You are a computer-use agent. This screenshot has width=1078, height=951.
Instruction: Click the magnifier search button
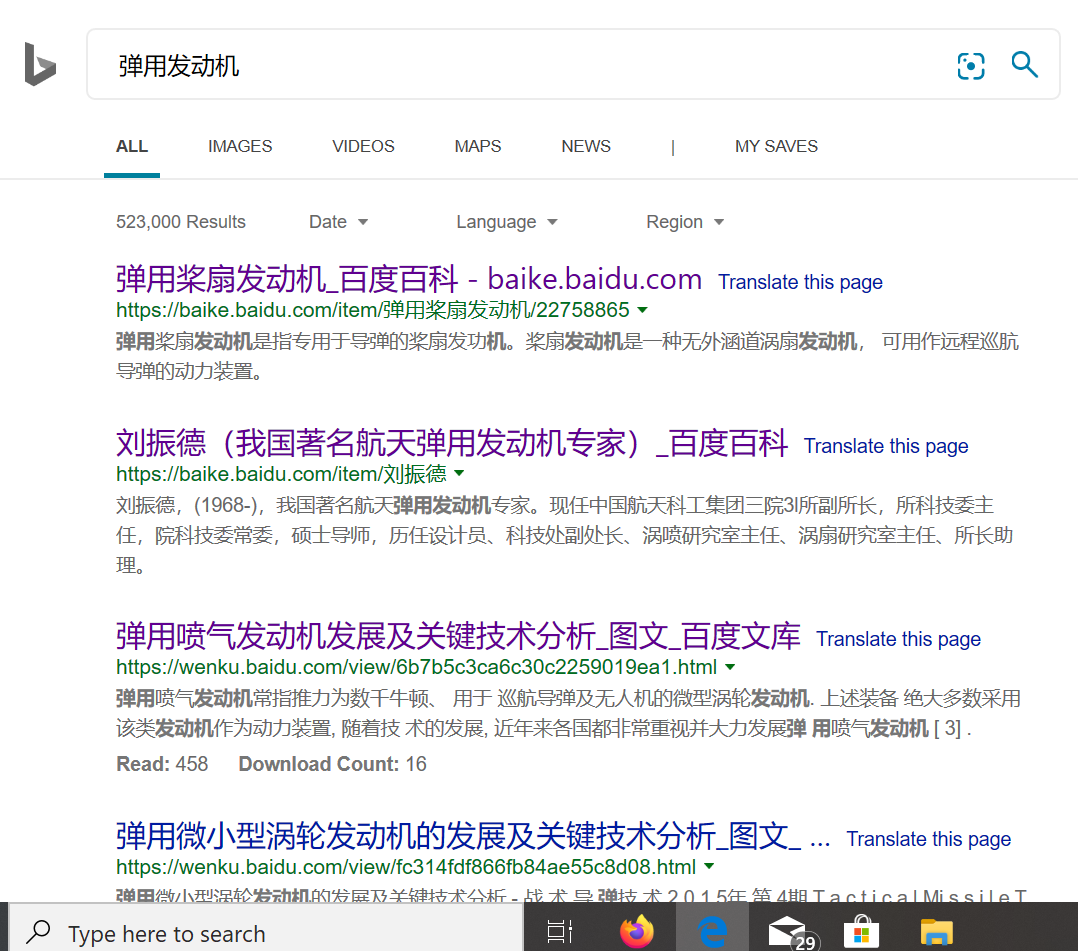click(1024, 65)
